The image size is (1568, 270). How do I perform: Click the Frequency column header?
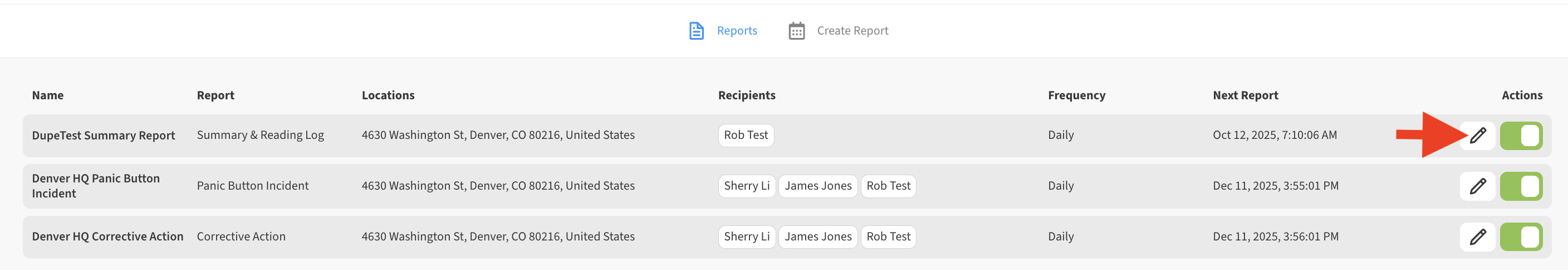click(x=1076, y=95)
